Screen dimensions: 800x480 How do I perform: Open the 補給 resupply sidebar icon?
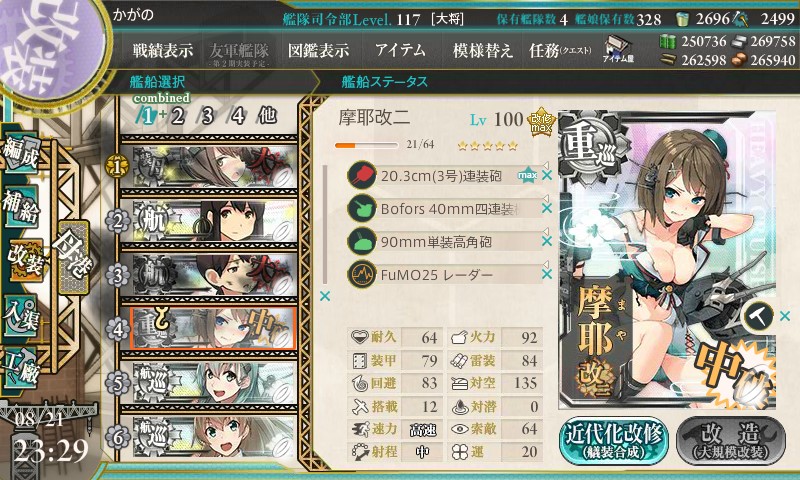(21, 206)
